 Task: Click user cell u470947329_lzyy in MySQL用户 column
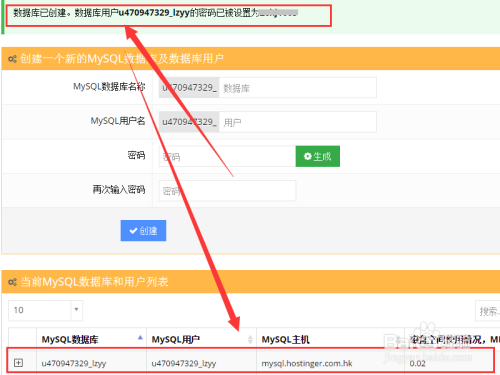[184, 363]
